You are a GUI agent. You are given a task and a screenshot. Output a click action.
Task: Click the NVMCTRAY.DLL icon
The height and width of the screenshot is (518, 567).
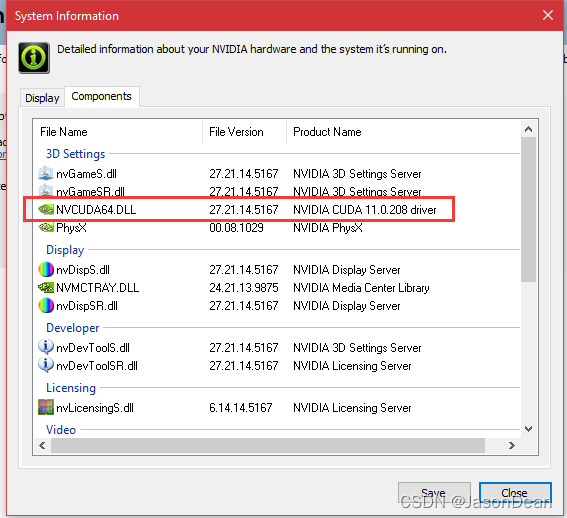pyautogui.click(x=46, y=288)
